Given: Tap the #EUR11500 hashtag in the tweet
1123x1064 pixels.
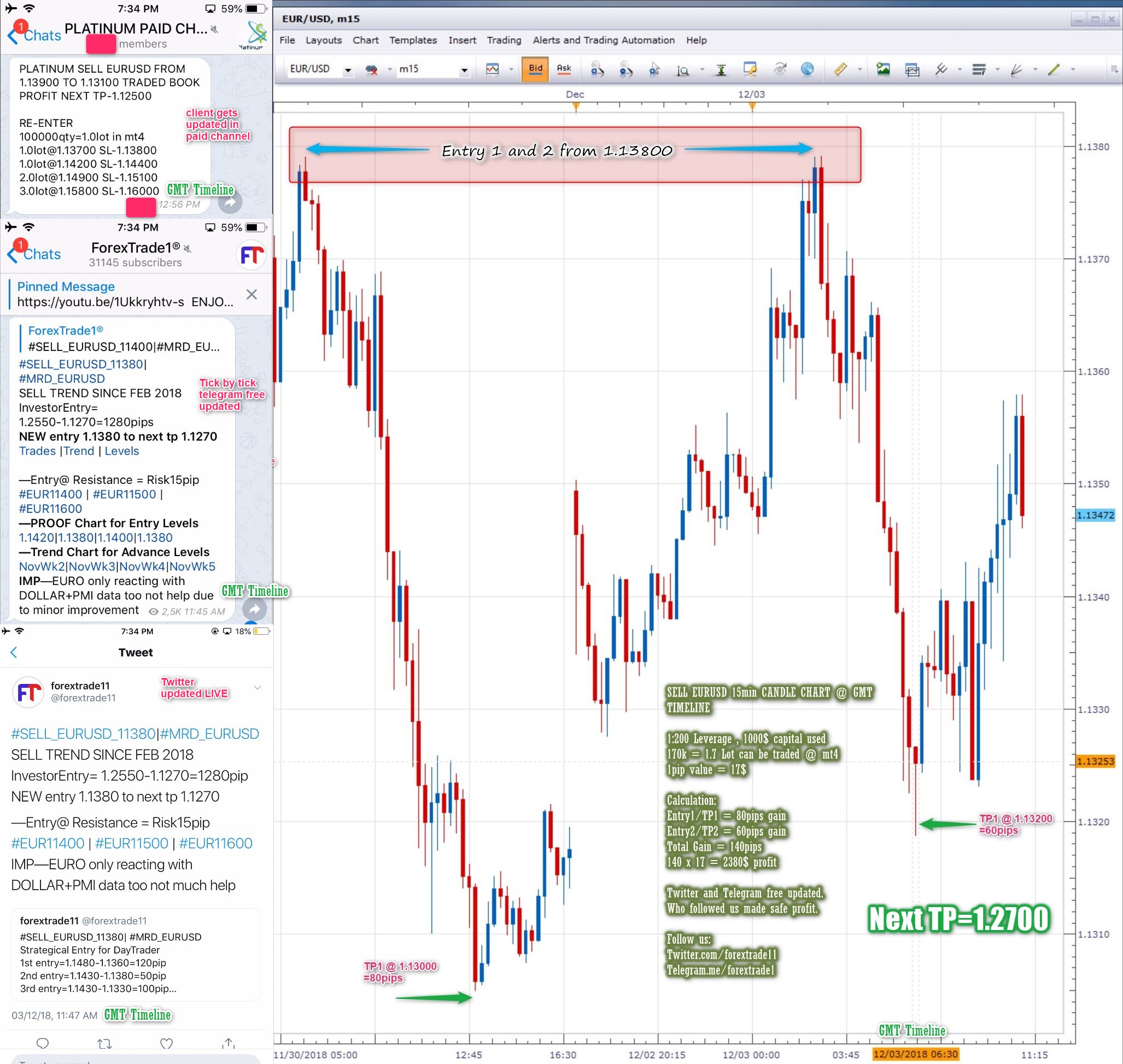Looking at the screenshot, I should pyautogui.click(x=132, y=843).
